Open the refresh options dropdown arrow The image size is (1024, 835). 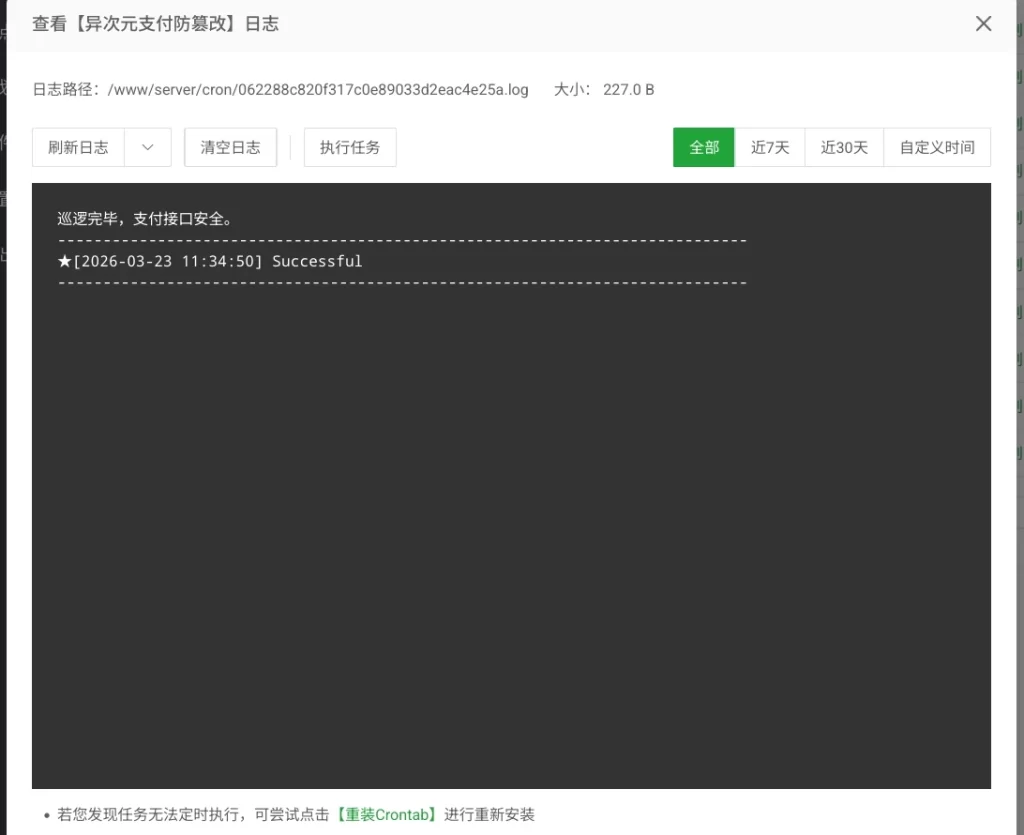point(146,147)
